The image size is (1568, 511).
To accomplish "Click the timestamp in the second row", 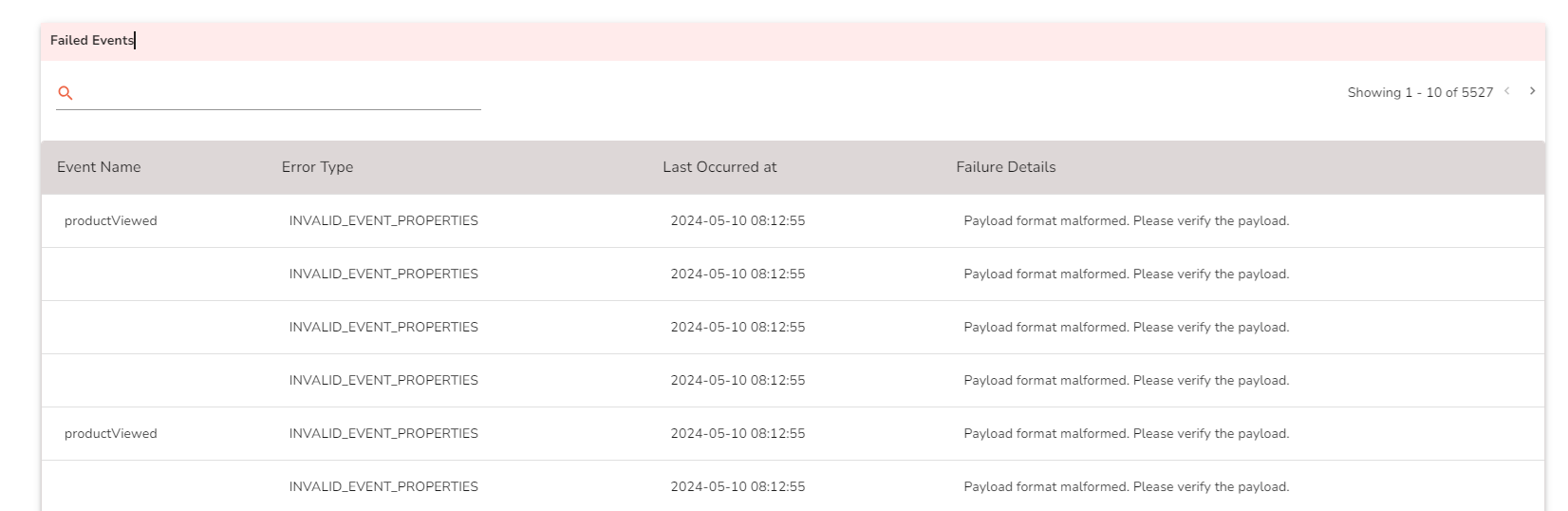I will (x=737, y=274).
